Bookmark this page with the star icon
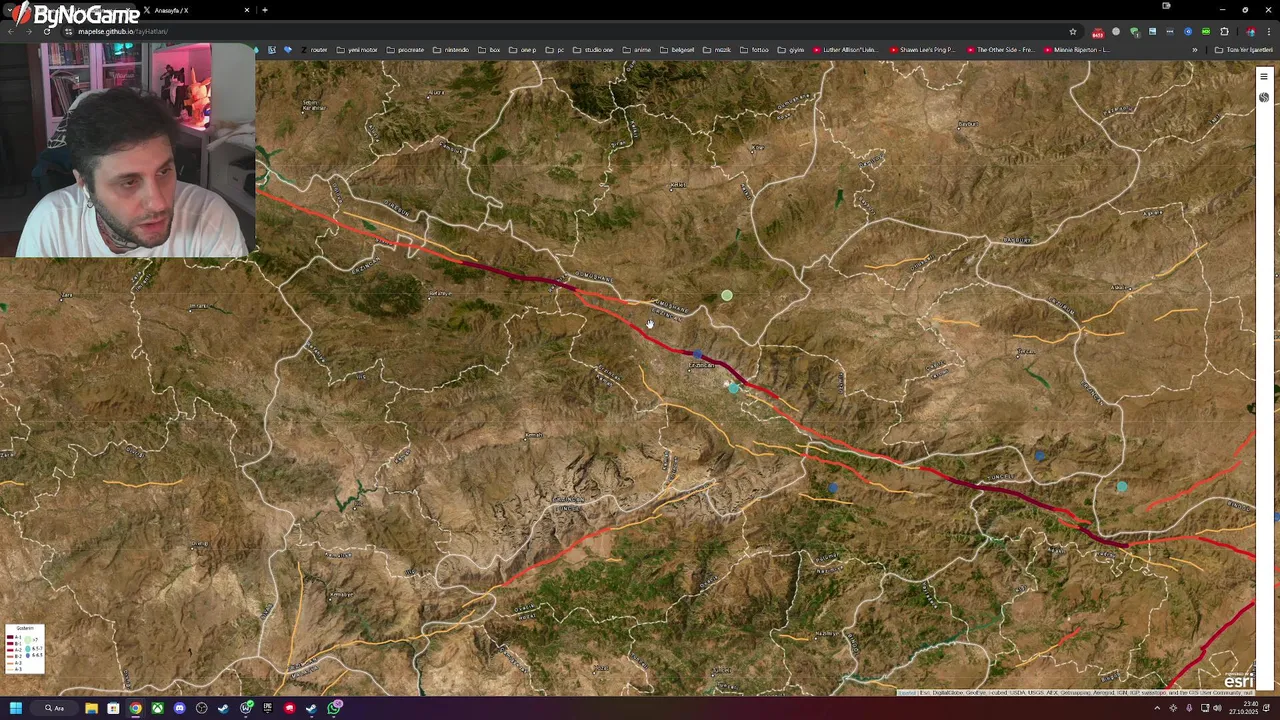 click(x=1073, y=31)
